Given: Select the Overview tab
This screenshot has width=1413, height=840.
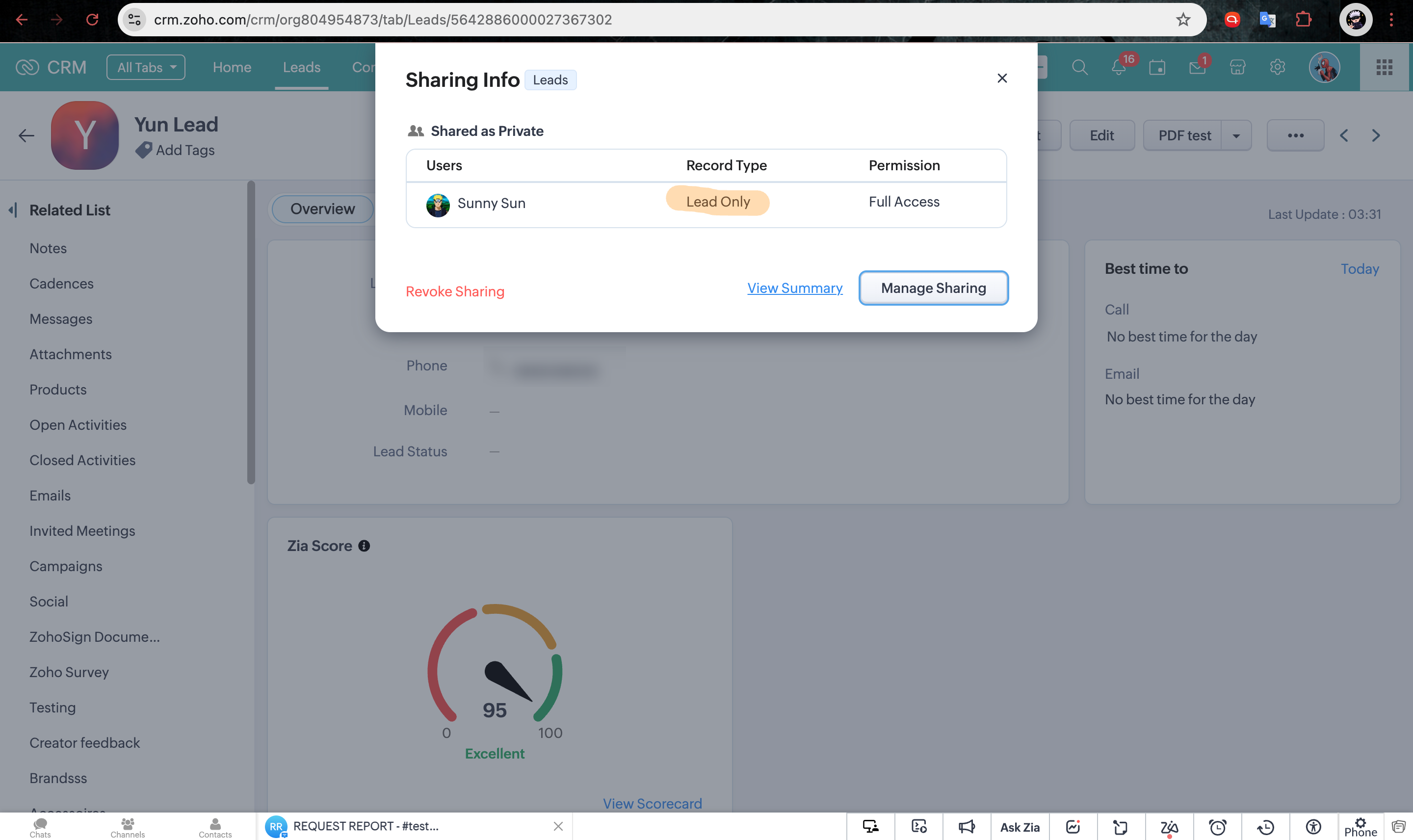Looking at the screenshot, I should coord(322,209).
